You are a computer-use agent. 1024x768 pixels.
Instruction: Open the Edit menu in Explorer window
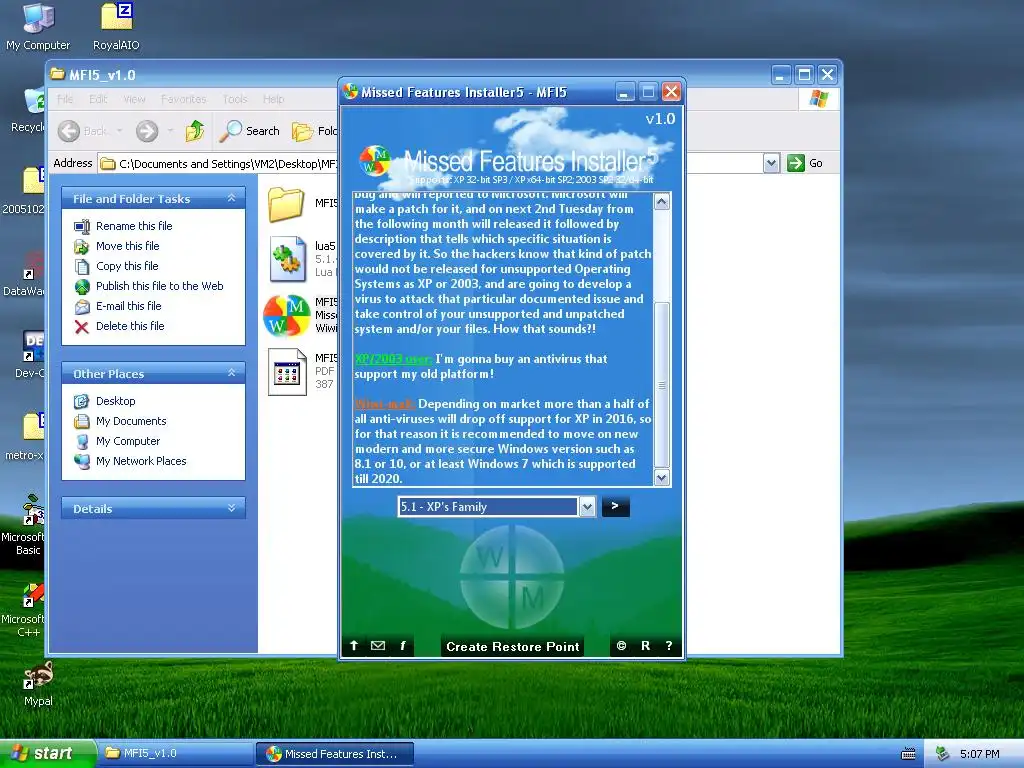point(98,99)
